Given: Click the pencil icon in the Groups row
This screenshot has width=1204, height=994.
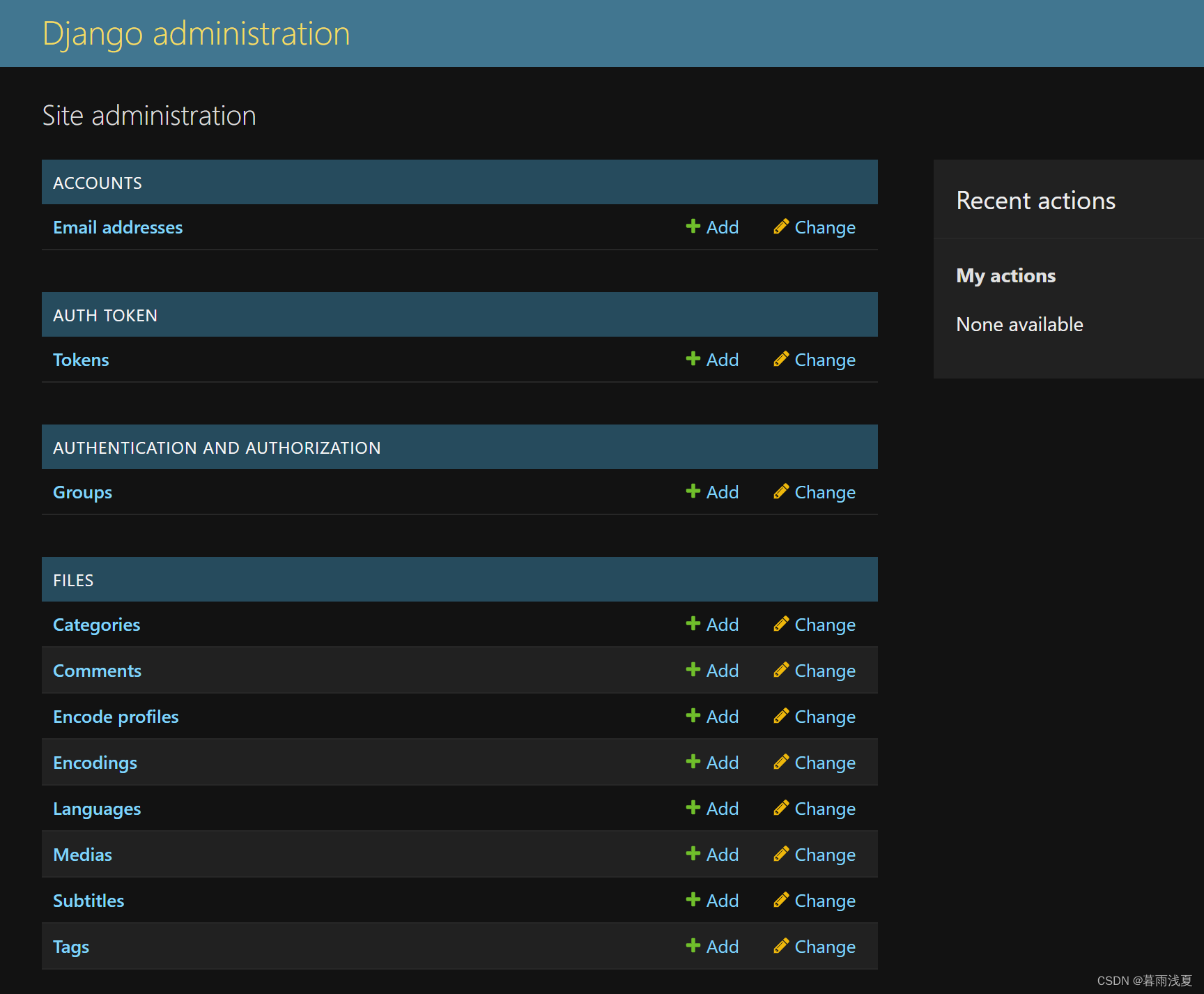Looking at the screenshot, I should pos(781,491).
